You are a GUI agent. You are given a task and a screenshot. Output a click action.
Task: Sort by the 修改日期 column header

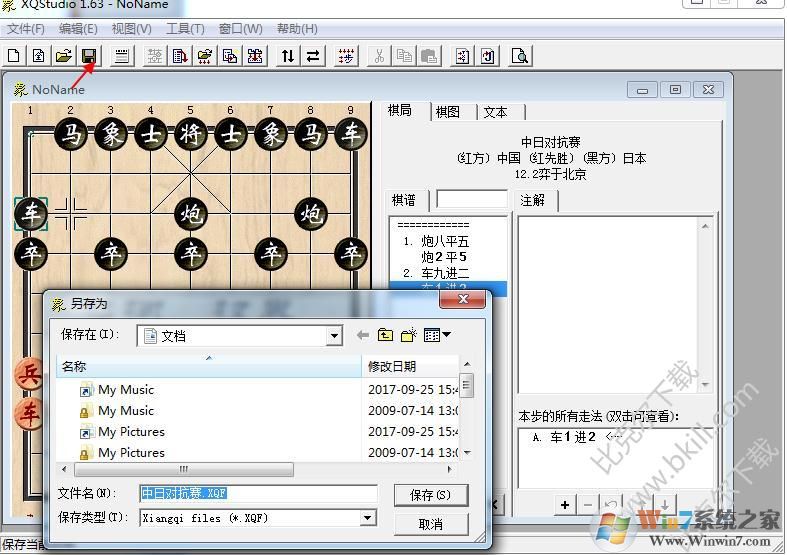pos(410,367)
